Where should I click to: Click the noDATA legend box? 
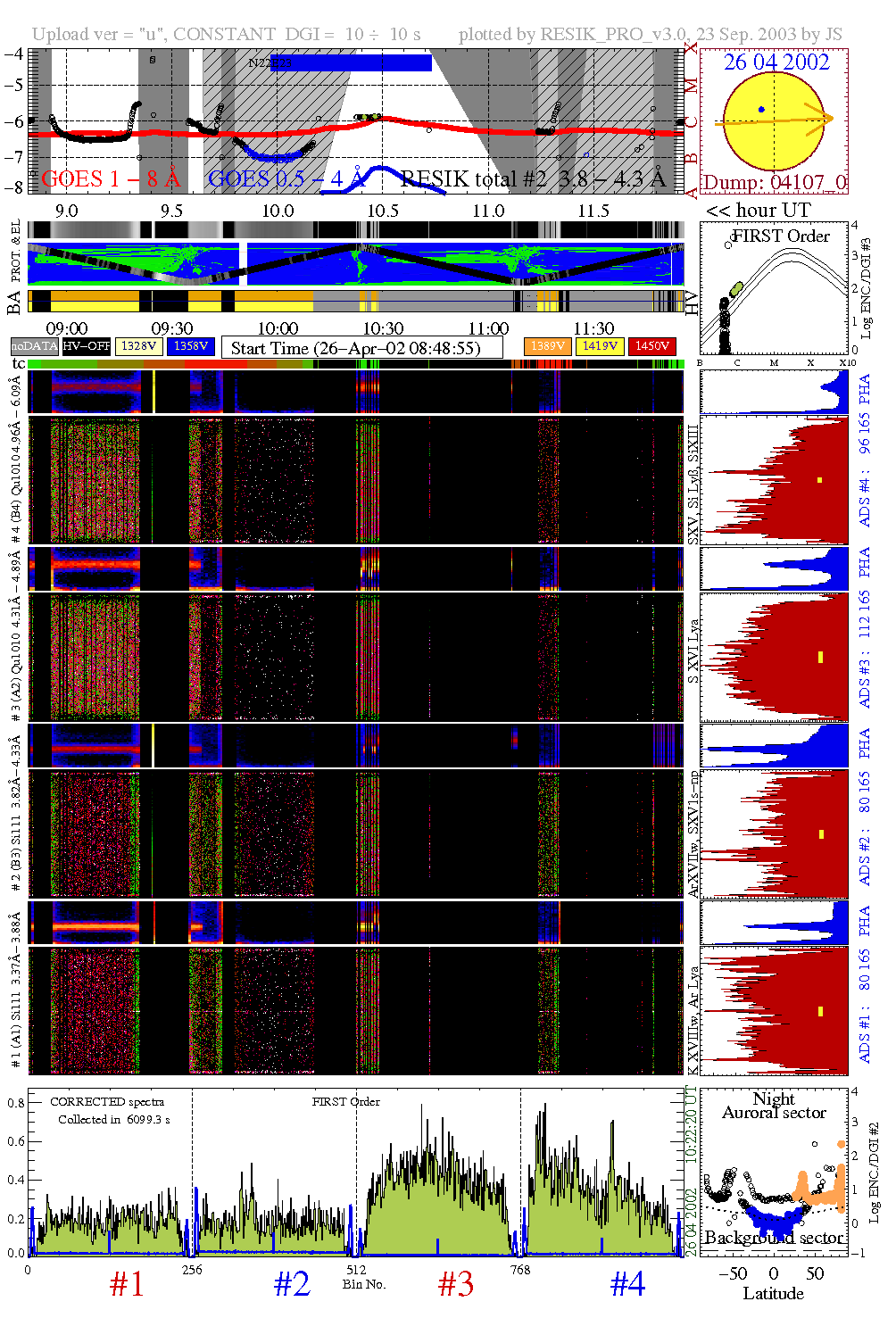tap(35, 346)
